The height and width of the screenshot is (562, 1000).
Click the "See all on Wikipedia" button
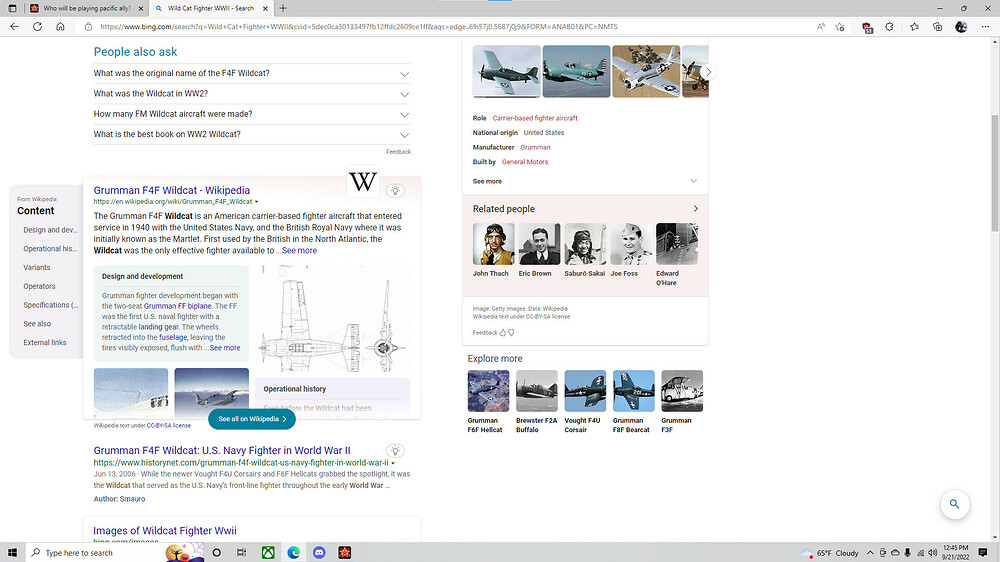(x=251, y=419)
